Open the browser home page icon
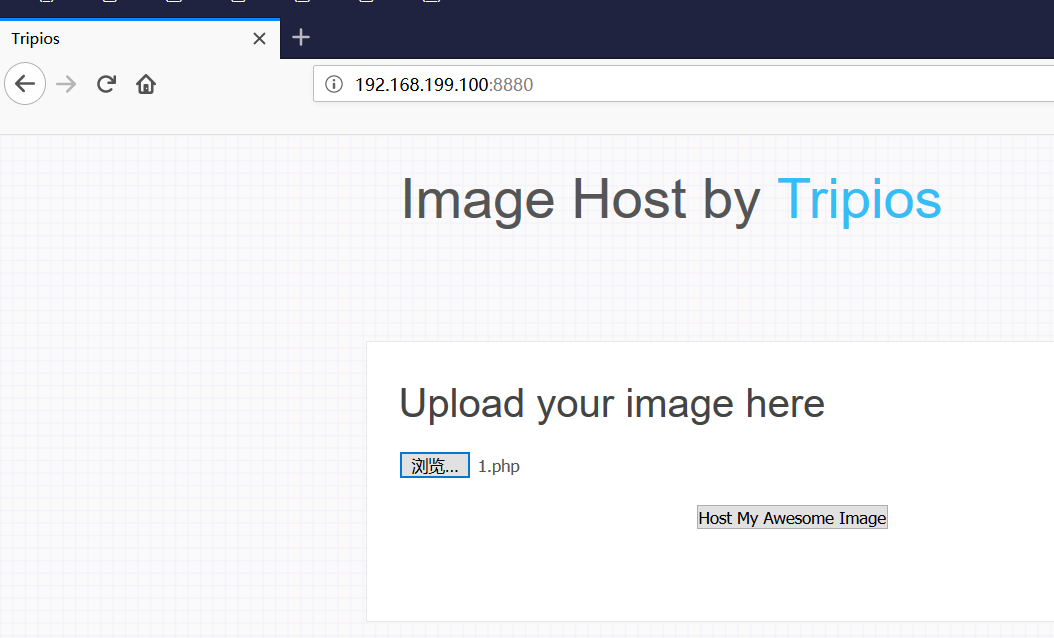This screenshot has height=638, width=1054. pos(146,84)
